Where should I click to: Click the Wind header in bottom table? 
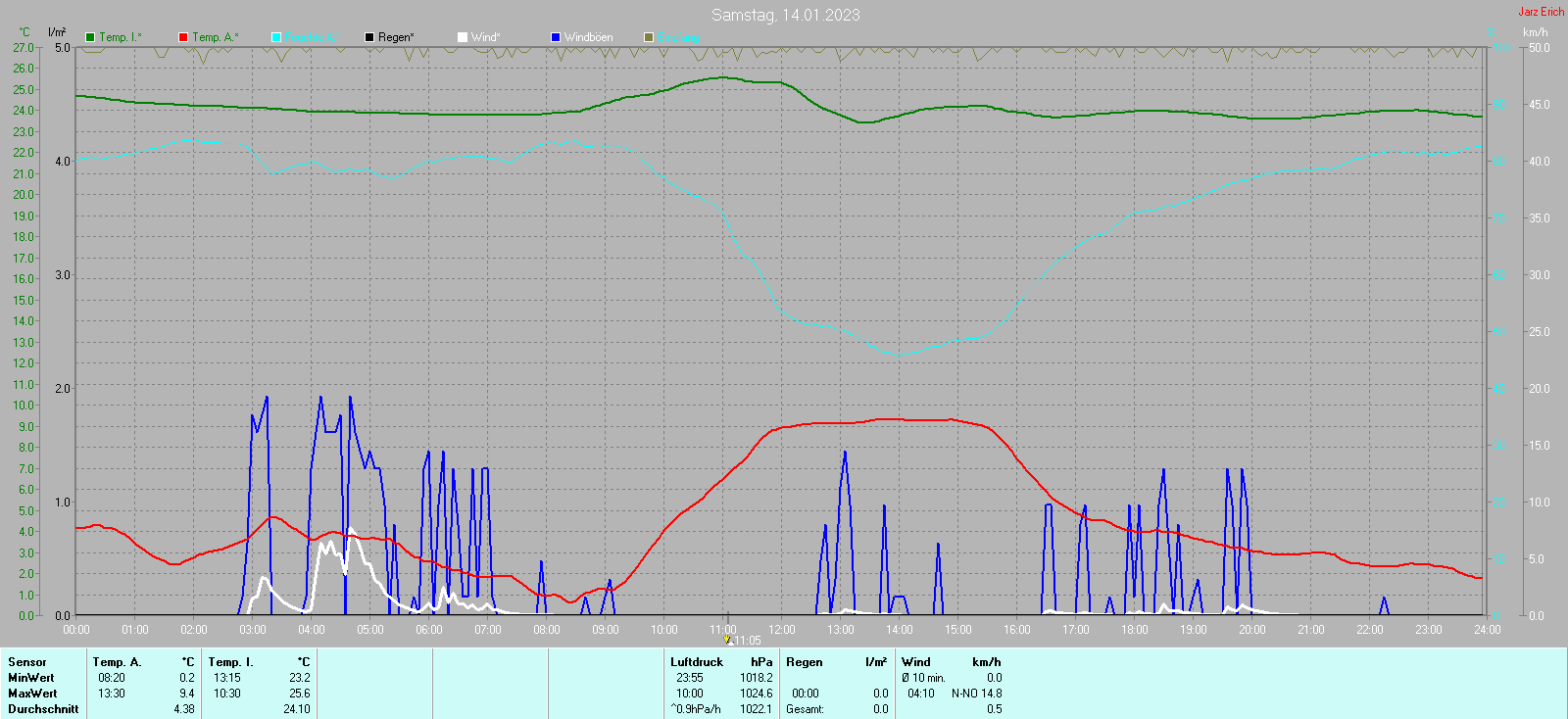916,662
